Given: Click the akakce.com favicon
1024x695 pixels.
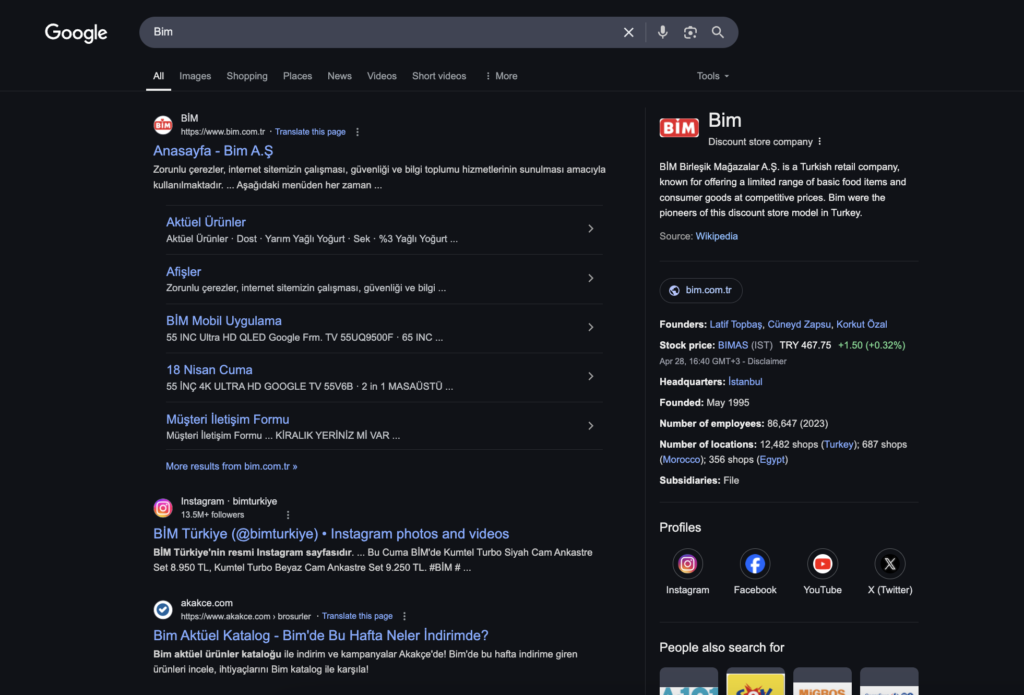Looking at the screenshot, I should pos(163,609).
